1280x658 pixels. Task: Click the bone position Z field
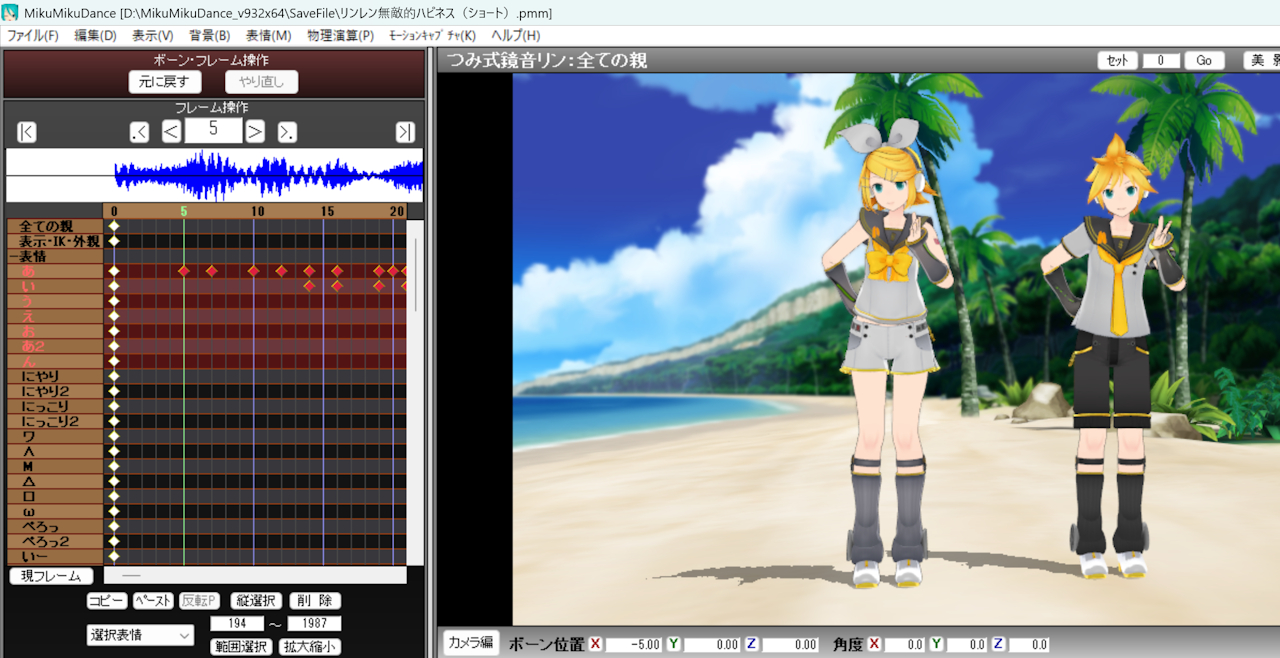pos(791,645)
